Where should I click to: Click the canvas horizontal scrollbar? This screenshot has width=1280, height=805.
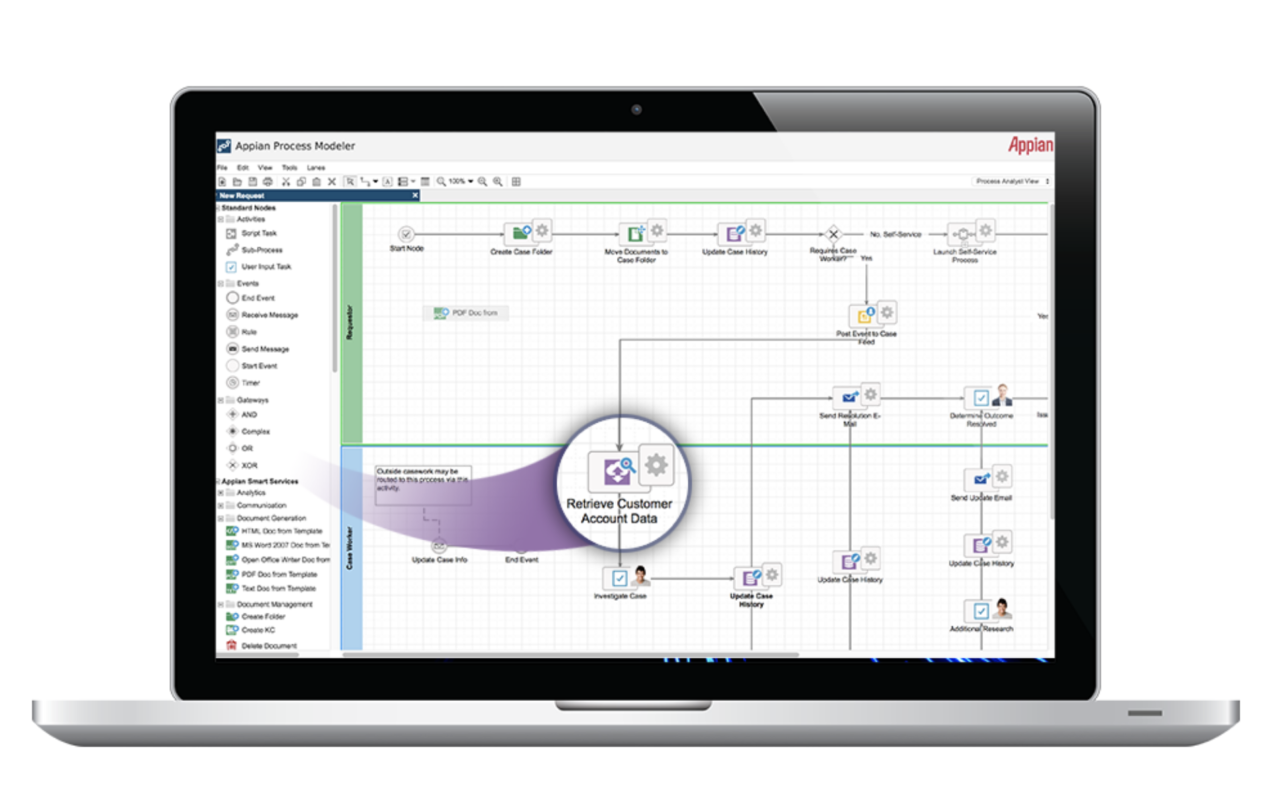pyautogui.click(x=572, y=655)
